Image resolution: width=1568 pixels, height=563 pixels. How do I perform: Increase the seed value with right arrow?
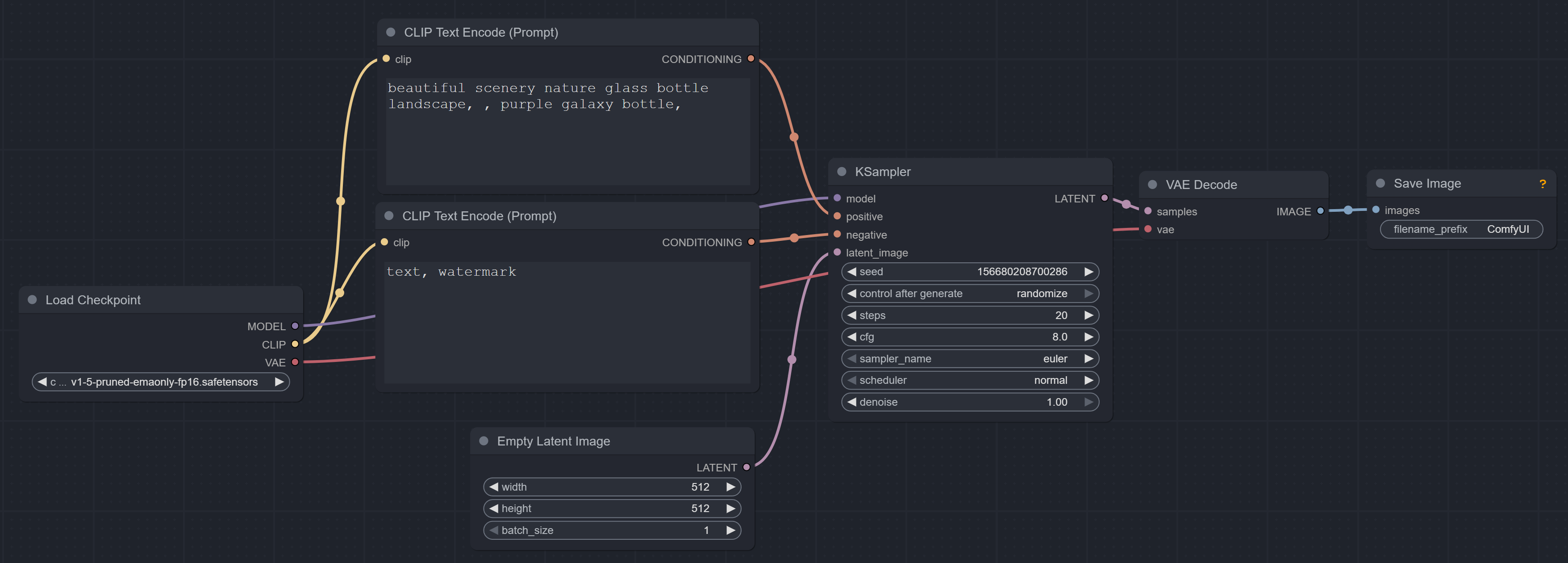tap(1088, 272)
